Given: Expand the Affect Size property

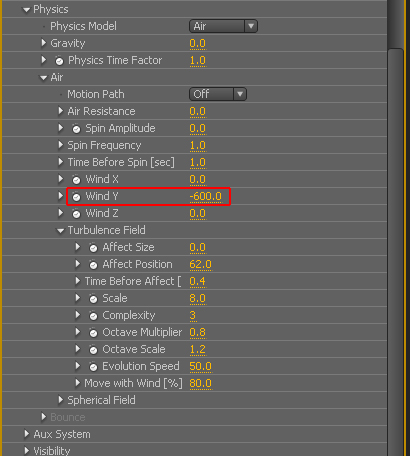Looking at the screenshot, I should 77,247.
